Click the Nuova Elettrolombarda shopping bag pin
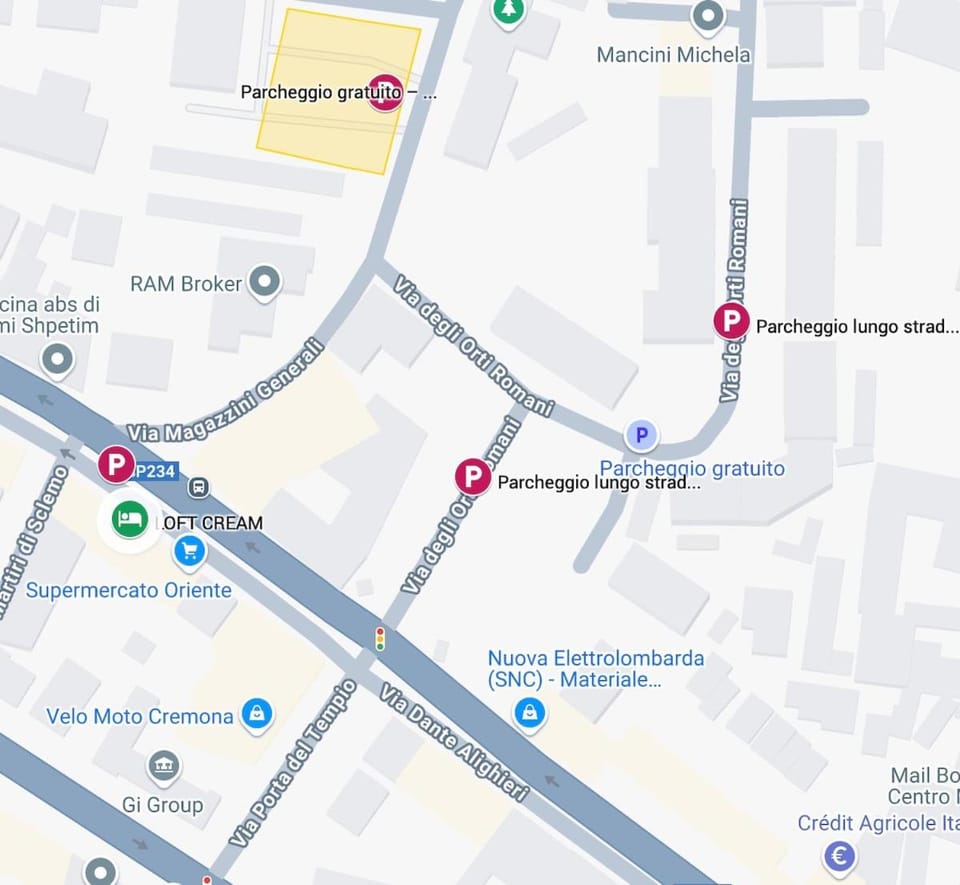The width and height of the screenshot is (960, 885). 530,714
